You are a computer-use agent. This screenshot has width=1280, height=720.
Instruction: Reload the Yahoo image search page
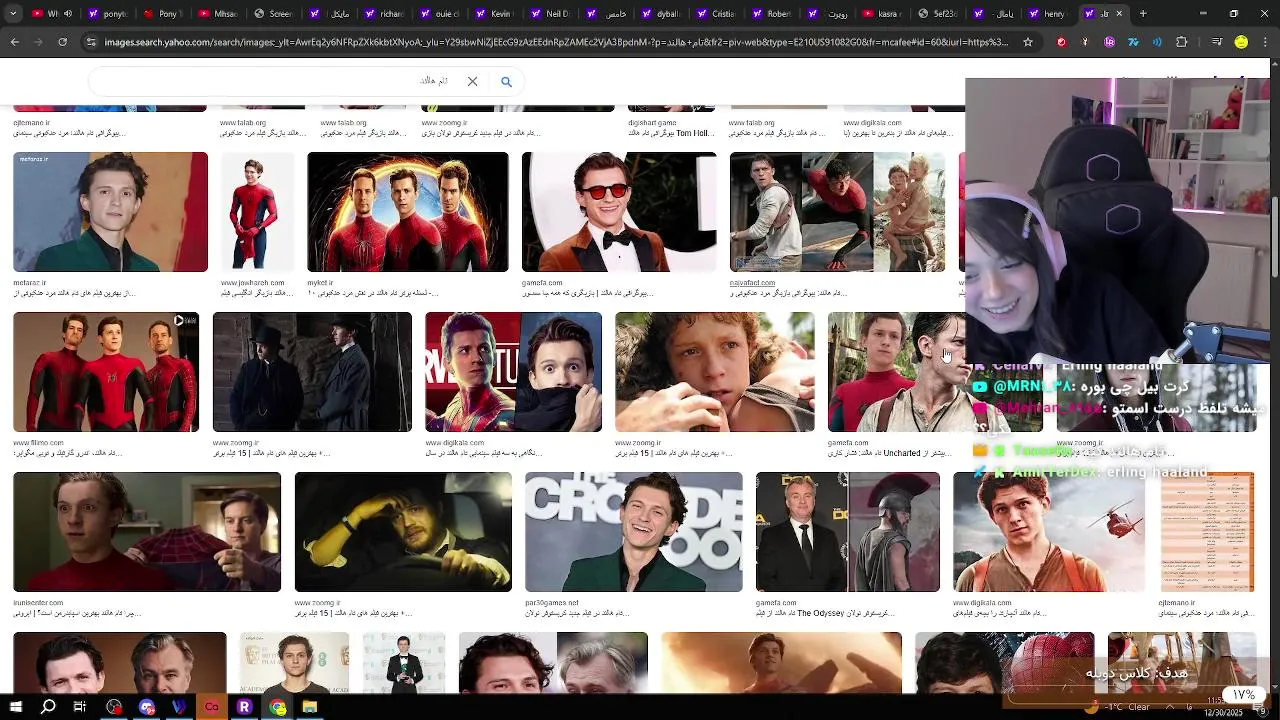(x=62, y=42)
